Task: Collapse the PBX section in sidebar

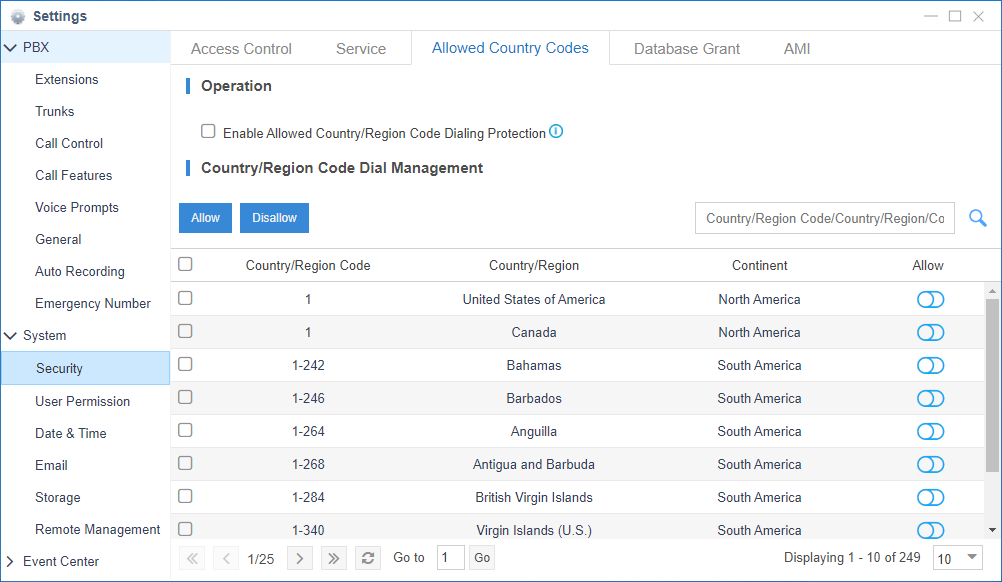Action: pos(11,47)
